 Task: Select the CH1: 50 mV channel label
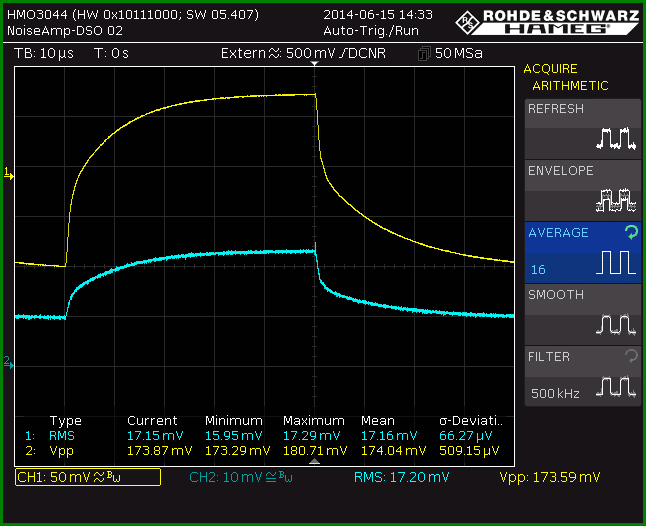coord(88,477)
